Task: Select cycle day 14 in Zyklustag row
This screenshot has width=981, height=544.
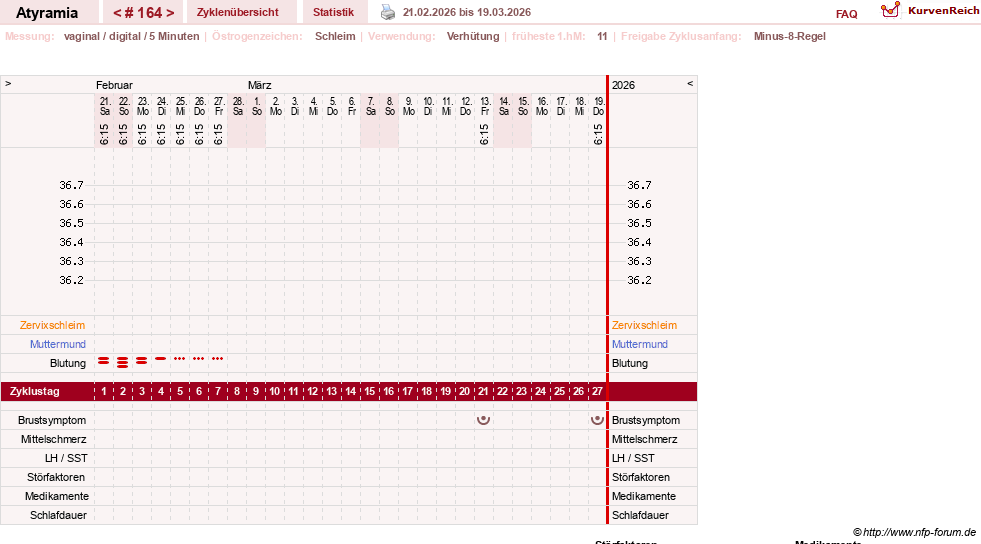Action: click(x=350, y=391)
